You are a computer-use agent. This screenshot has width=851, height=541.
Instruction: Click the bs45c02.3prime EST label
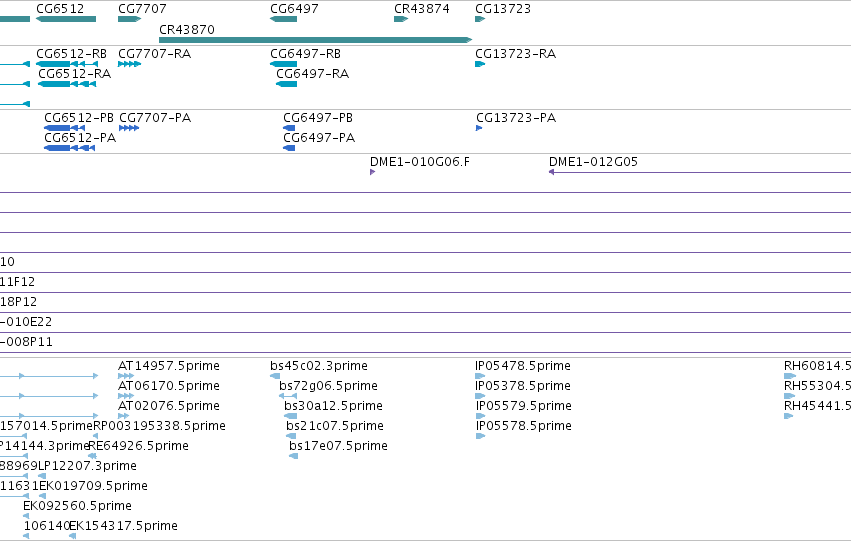319,366
